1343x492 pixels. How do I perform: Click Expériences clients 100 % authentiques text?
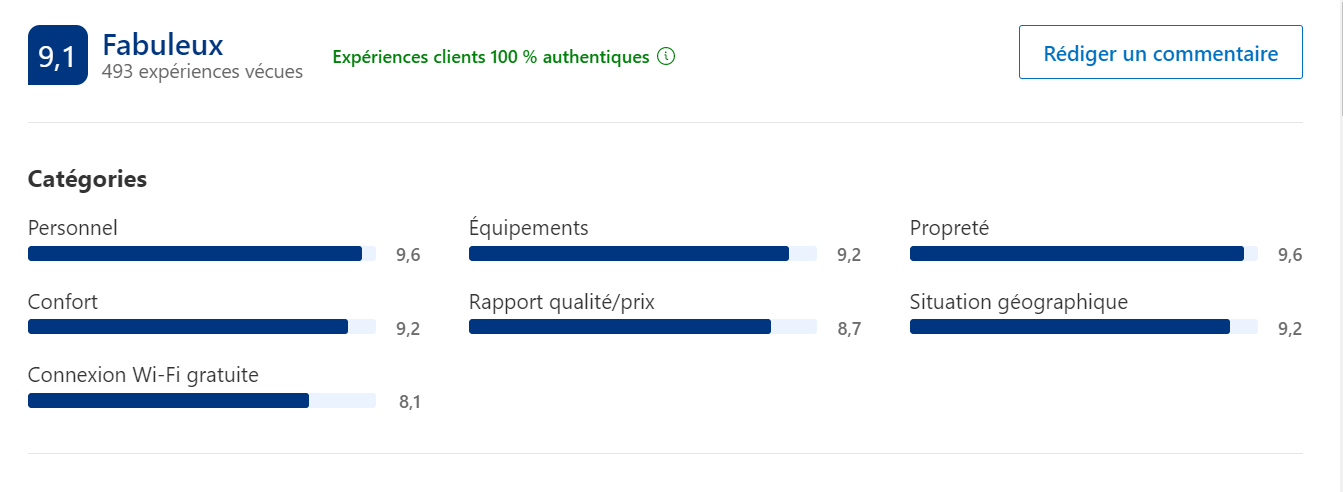click(490, 57)
